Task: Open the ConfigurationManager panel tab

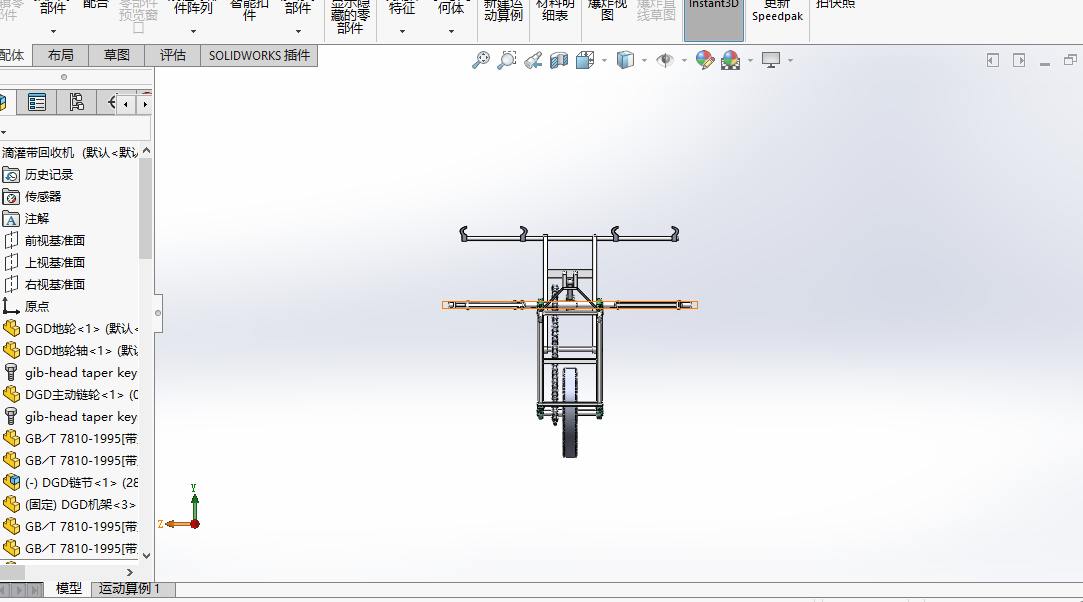Action: coord(76,102)
